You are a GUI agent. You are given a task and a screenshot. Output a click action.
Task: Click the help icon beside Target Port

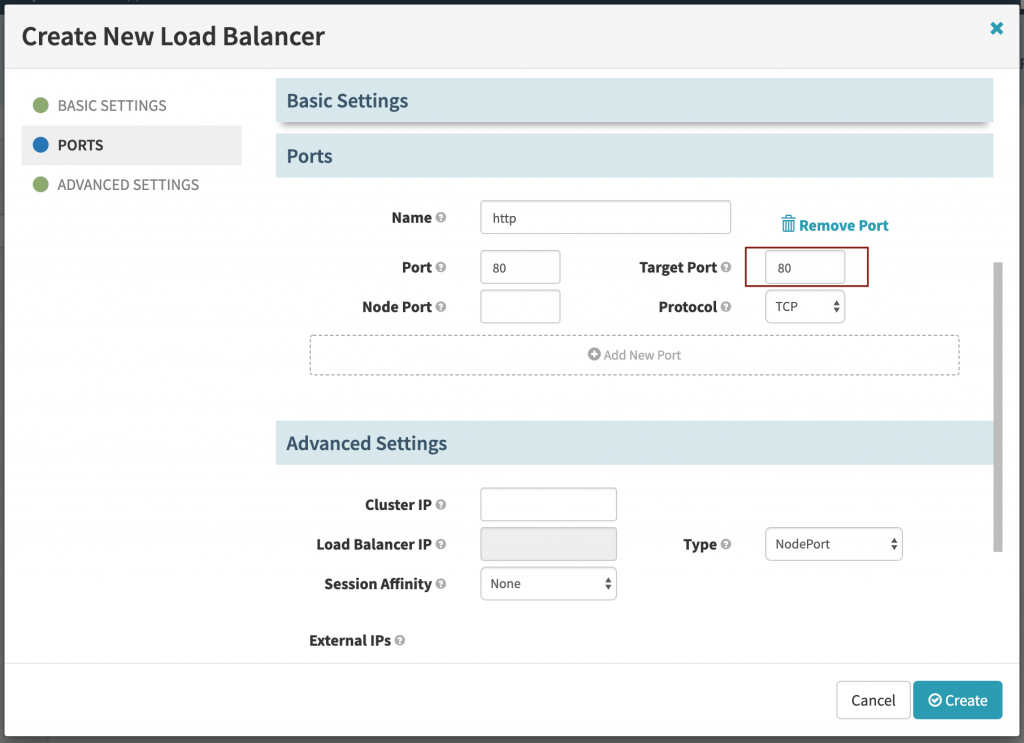(727, 268)
